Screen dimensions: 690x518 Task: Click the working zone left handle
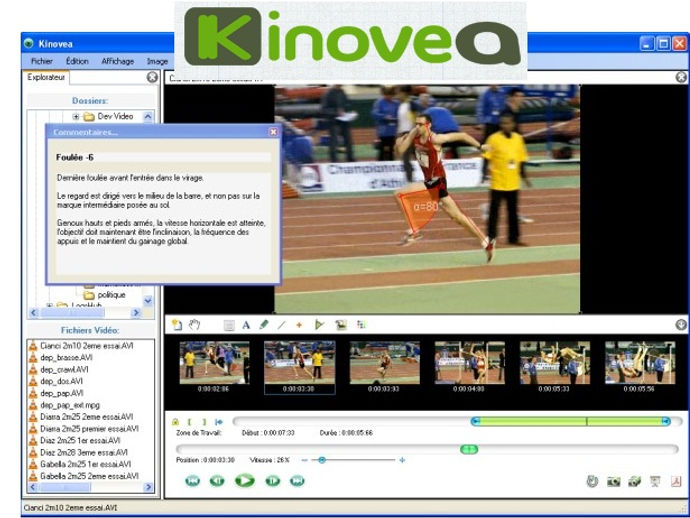coord(475,422)
